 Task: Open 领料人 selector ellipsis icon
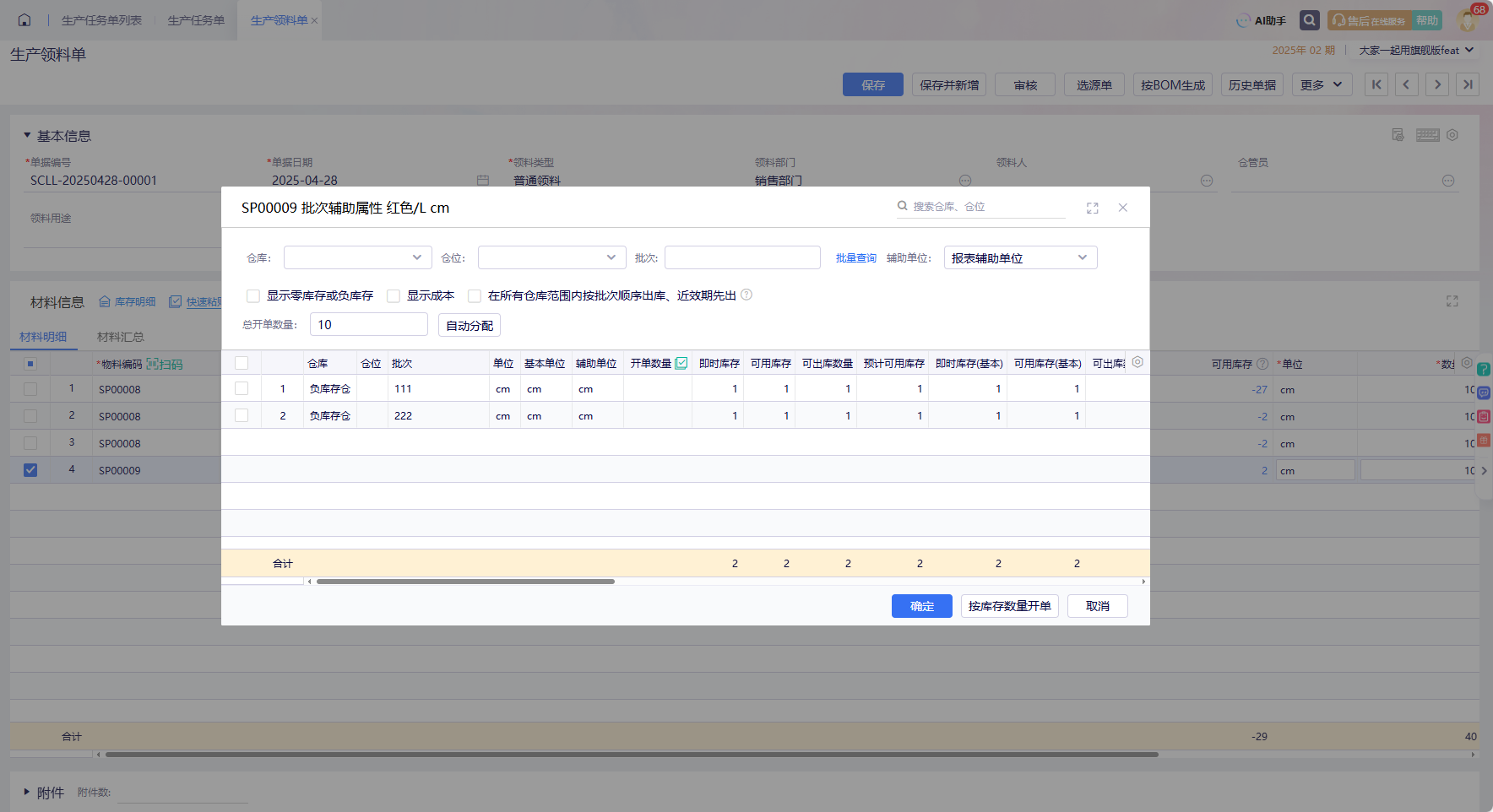pos(1207,181)
